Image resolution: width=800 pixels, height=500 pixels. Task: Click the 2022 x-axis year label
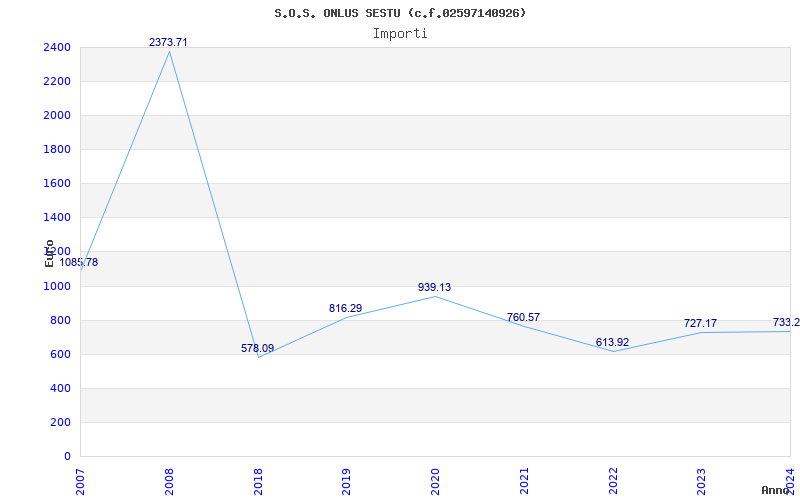pos(613,481)
